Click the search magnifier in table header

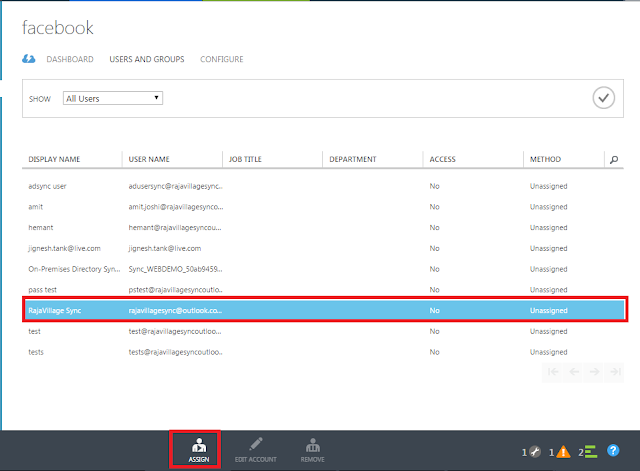[x=613, y=160]
